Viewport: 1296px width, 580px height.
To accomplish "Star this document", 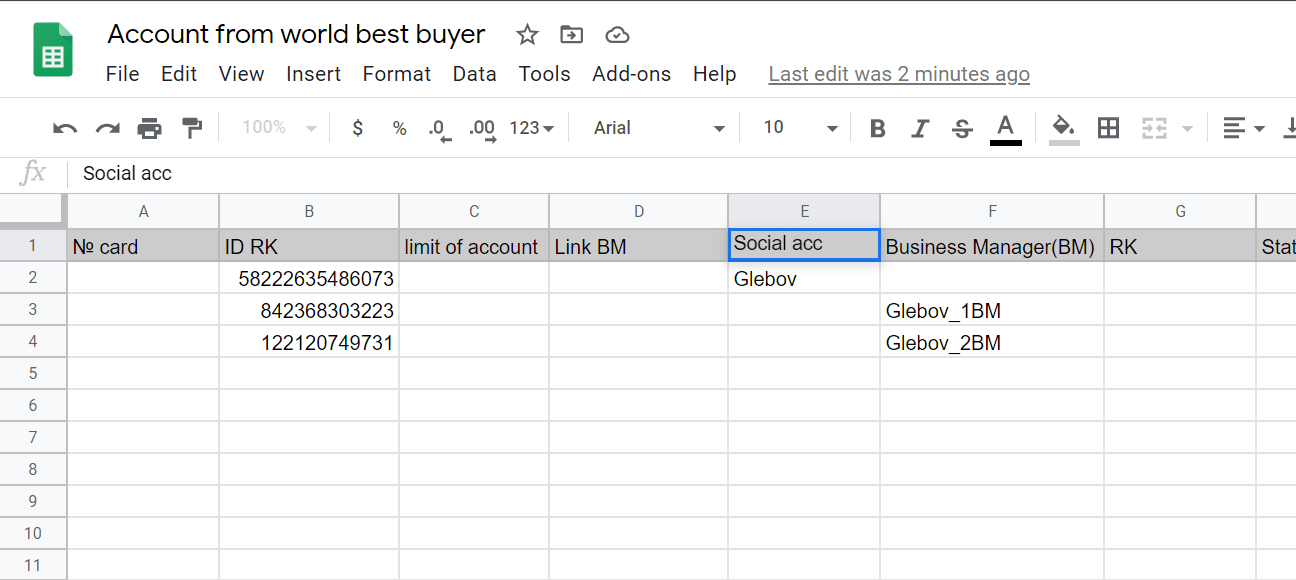I will click(x=527, y=35).
